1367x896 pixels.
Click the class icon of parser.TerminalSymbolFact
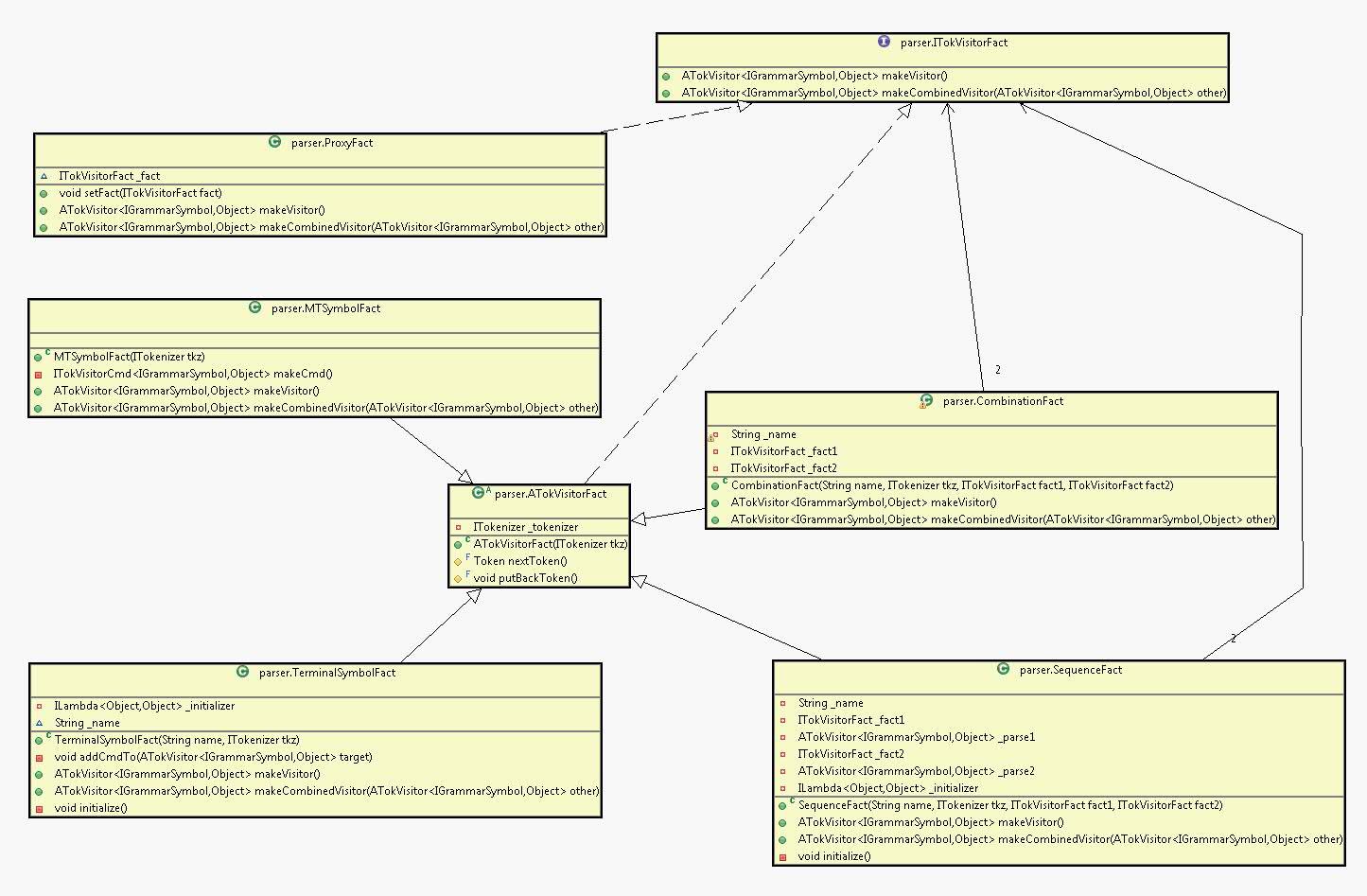point(242,672)
